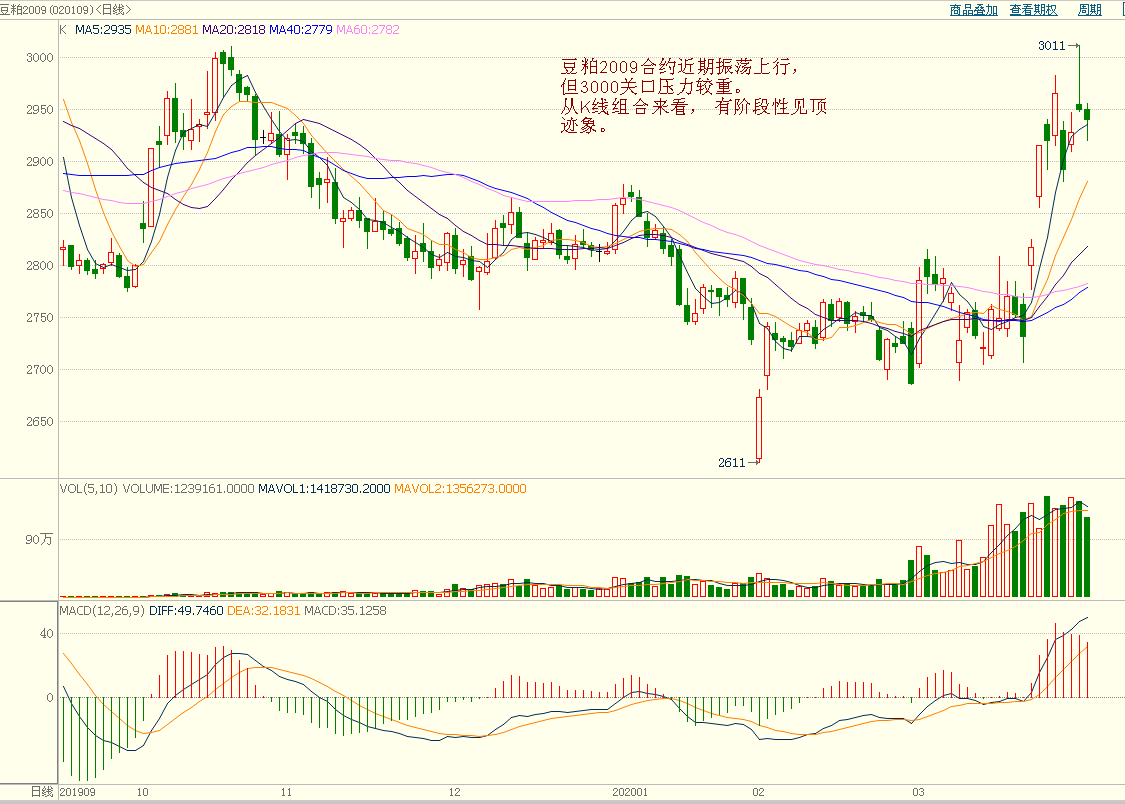Click the 202001 date on the time axis

click(630, 791)
